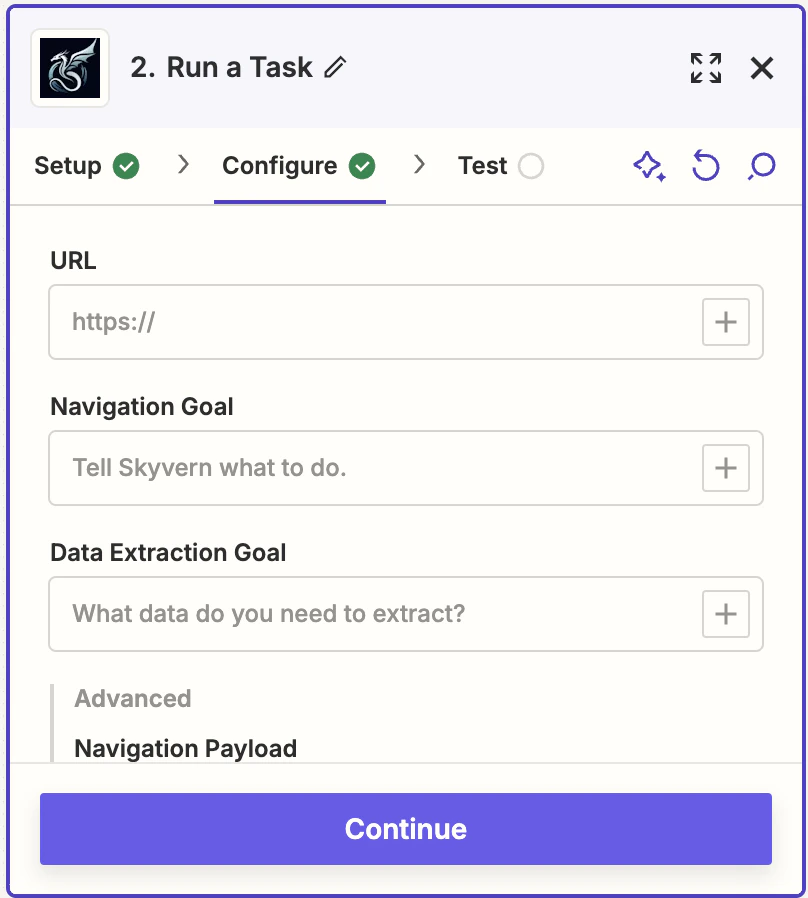Check the Setup completion indicator

tap(126, 166)
